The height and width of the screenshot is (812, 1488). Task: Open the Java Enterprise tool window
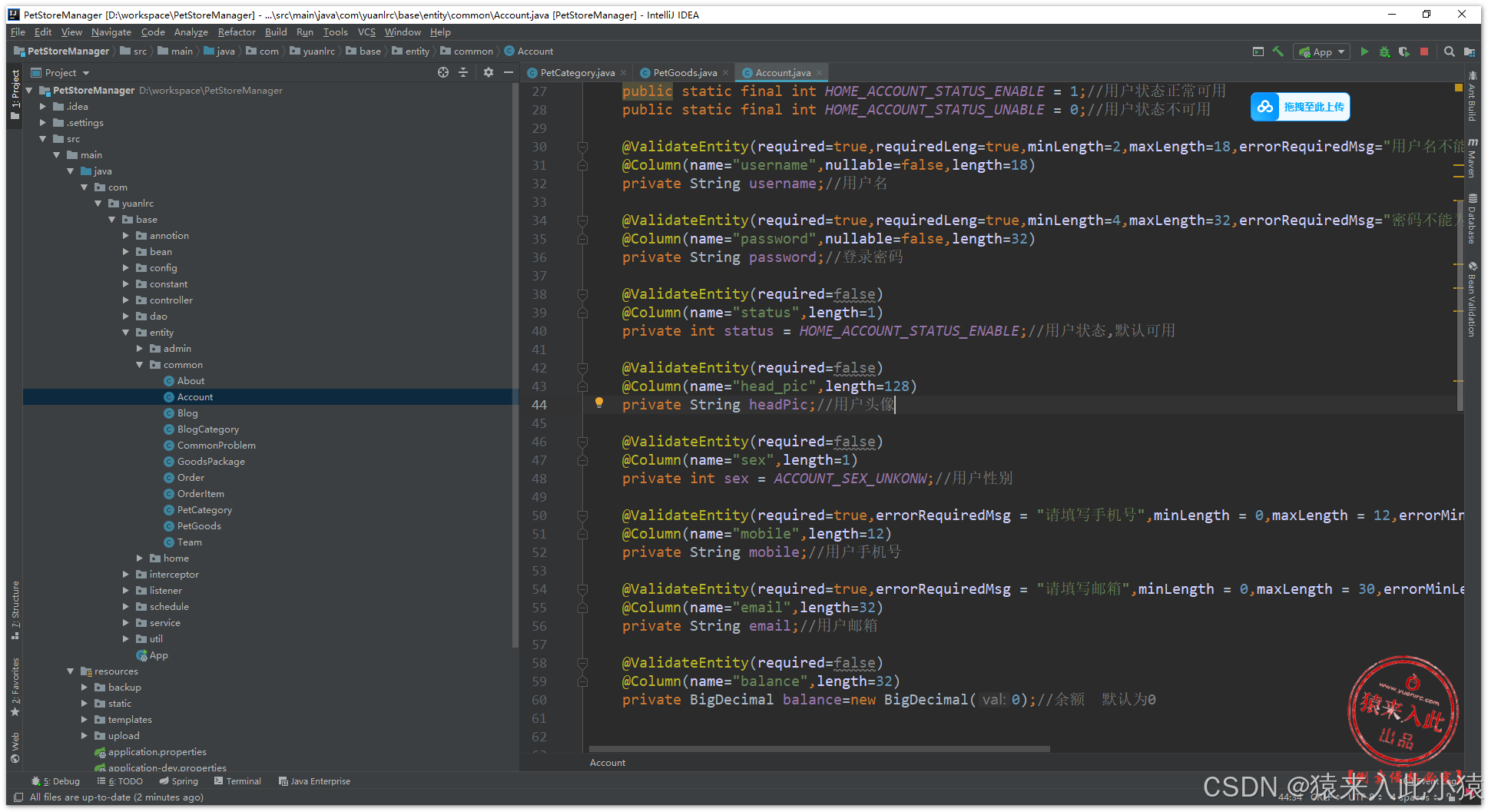[314, 781]
